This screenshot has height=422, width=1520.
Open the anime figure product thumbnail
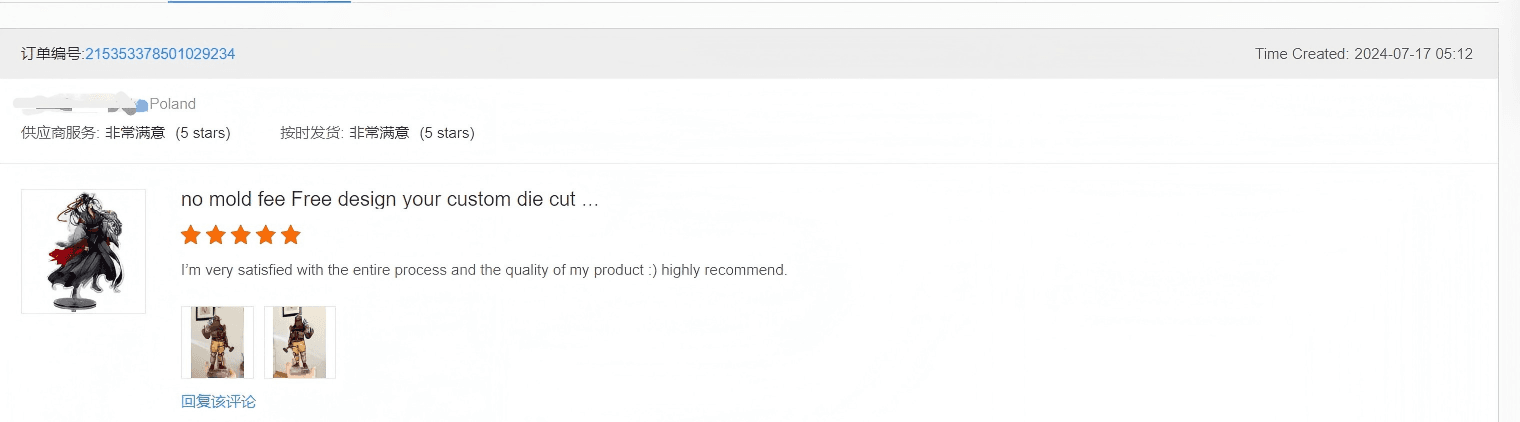coord(83,251)
